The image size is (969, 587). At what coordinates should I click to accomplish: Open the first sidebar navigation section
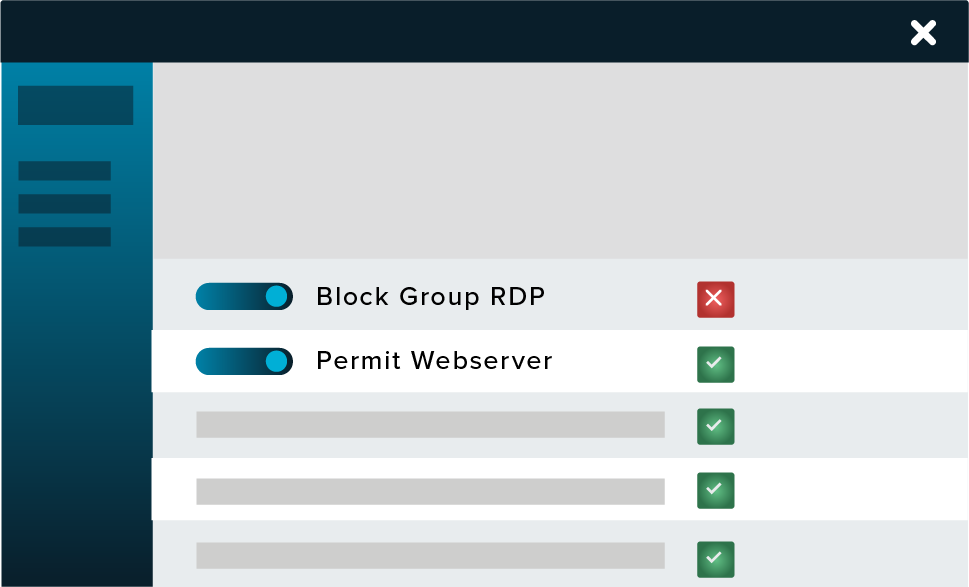(76, 105)
